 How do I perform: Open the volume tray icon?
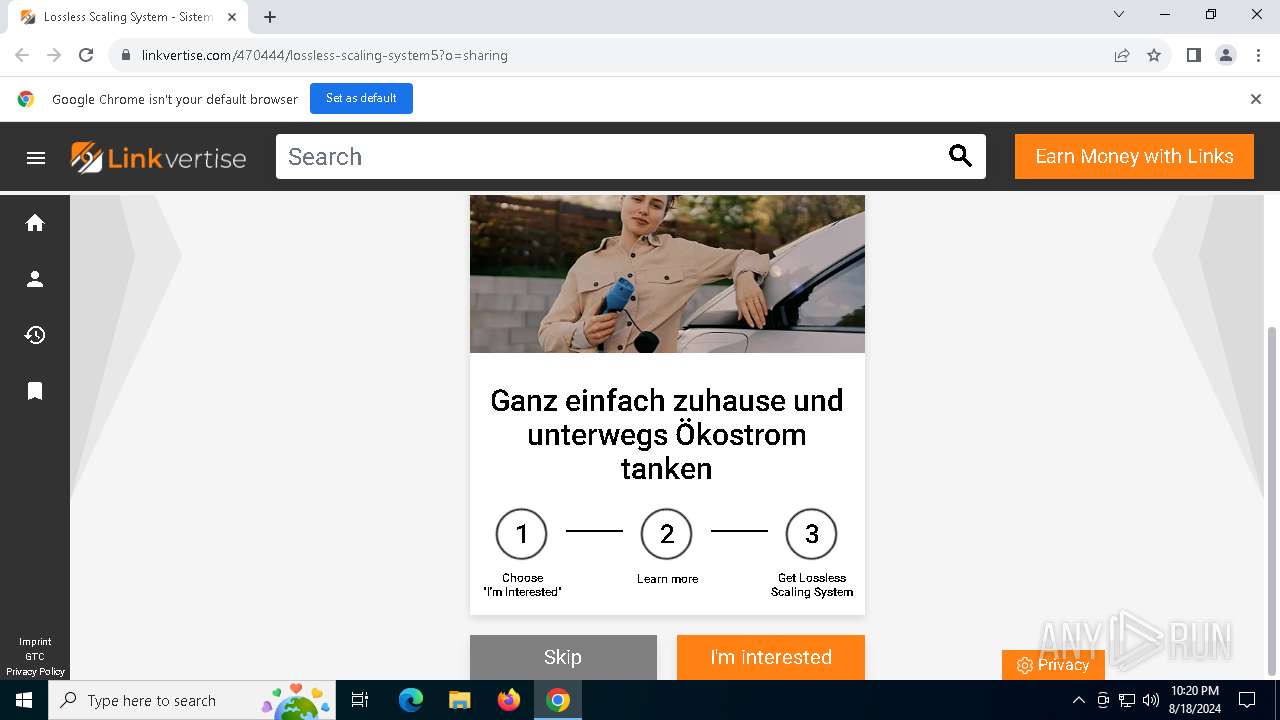coord(1151,700)
